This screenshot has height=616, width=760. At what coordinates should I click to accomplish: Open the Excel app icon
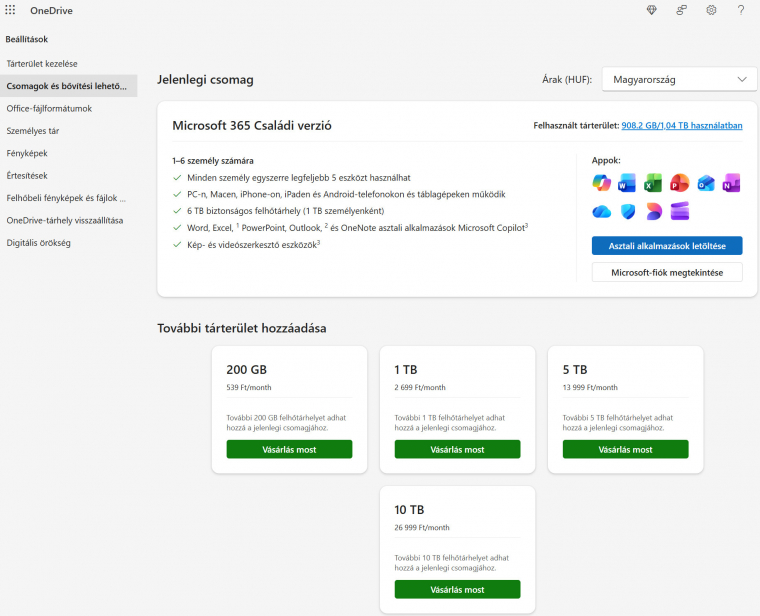point(653,183)
